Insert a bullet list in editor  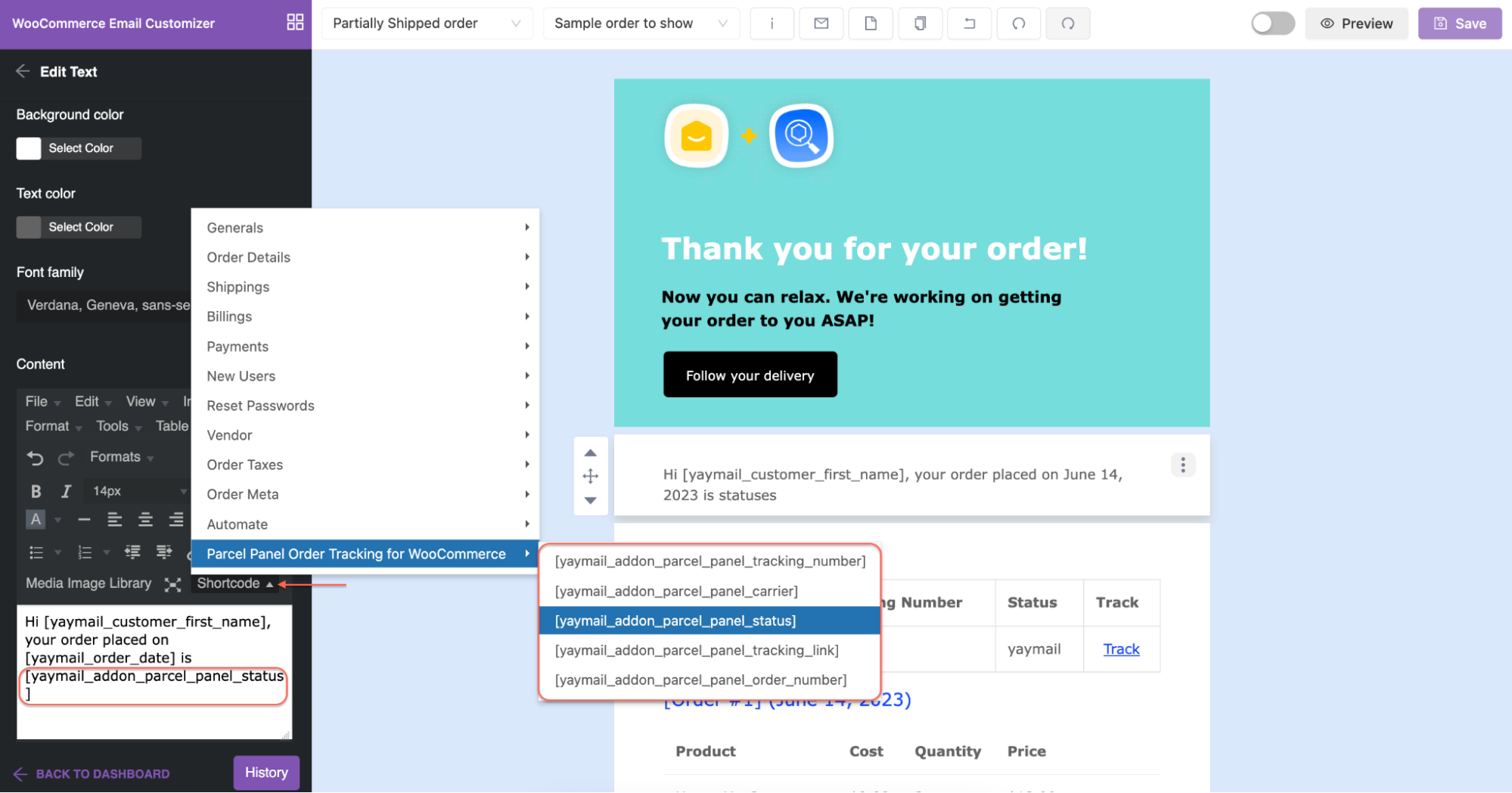[36, 552]
